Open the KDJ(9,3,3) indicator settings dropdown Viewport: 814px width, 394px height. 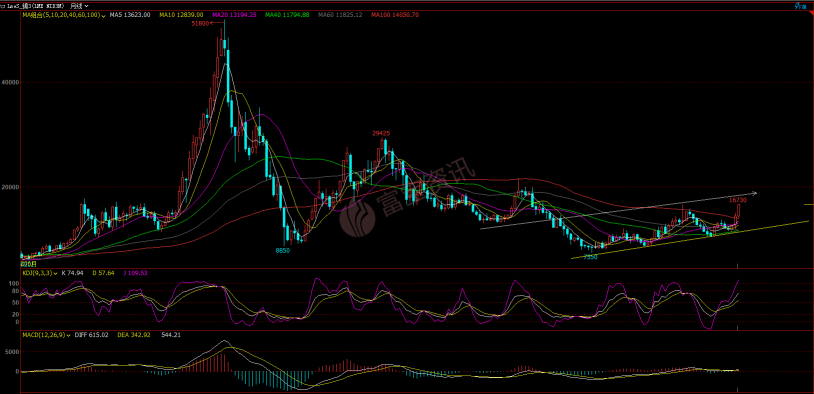[40, 272]
